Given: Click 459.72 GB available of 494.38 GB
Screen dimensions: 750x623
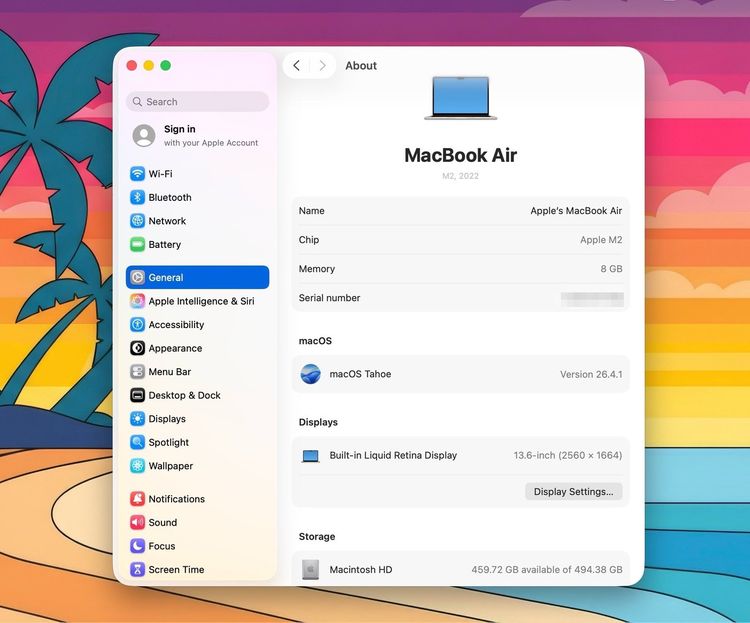Looking at the screenshot, I should [547, 569].
